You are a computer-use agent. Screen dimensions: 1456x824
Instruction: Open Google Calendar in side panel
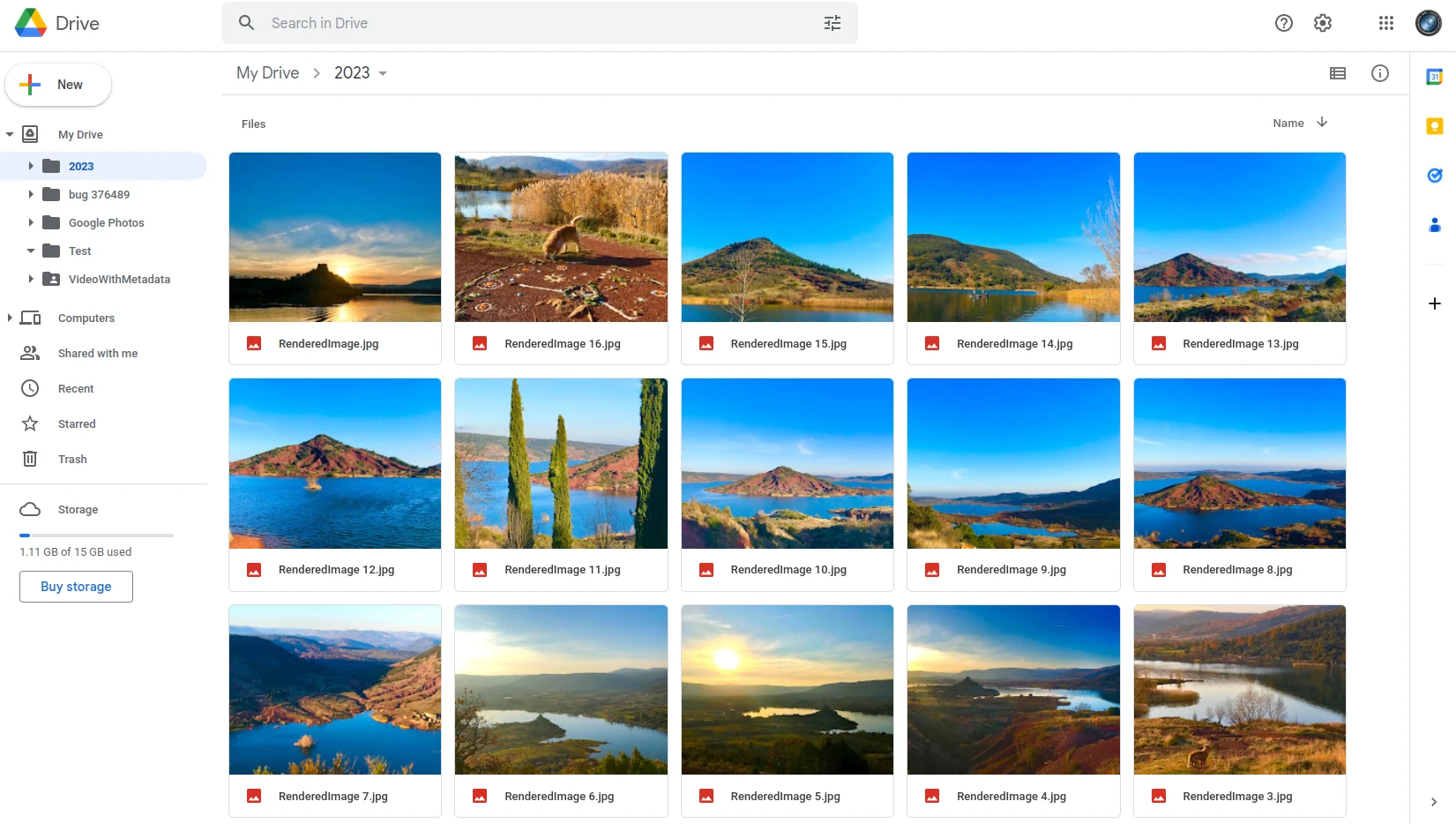(1434, 78)
